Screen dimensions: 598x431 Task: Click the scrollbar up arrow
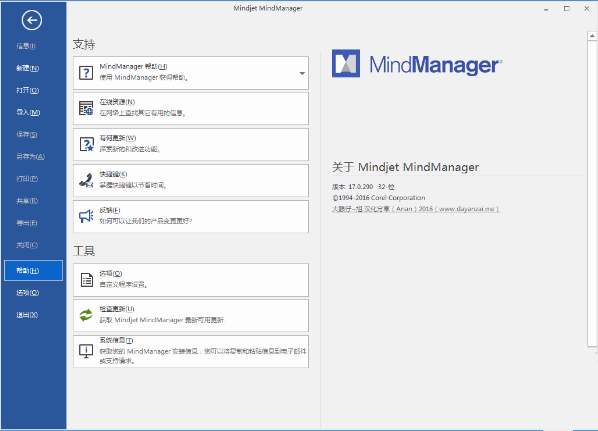click(x=592, y=36)
